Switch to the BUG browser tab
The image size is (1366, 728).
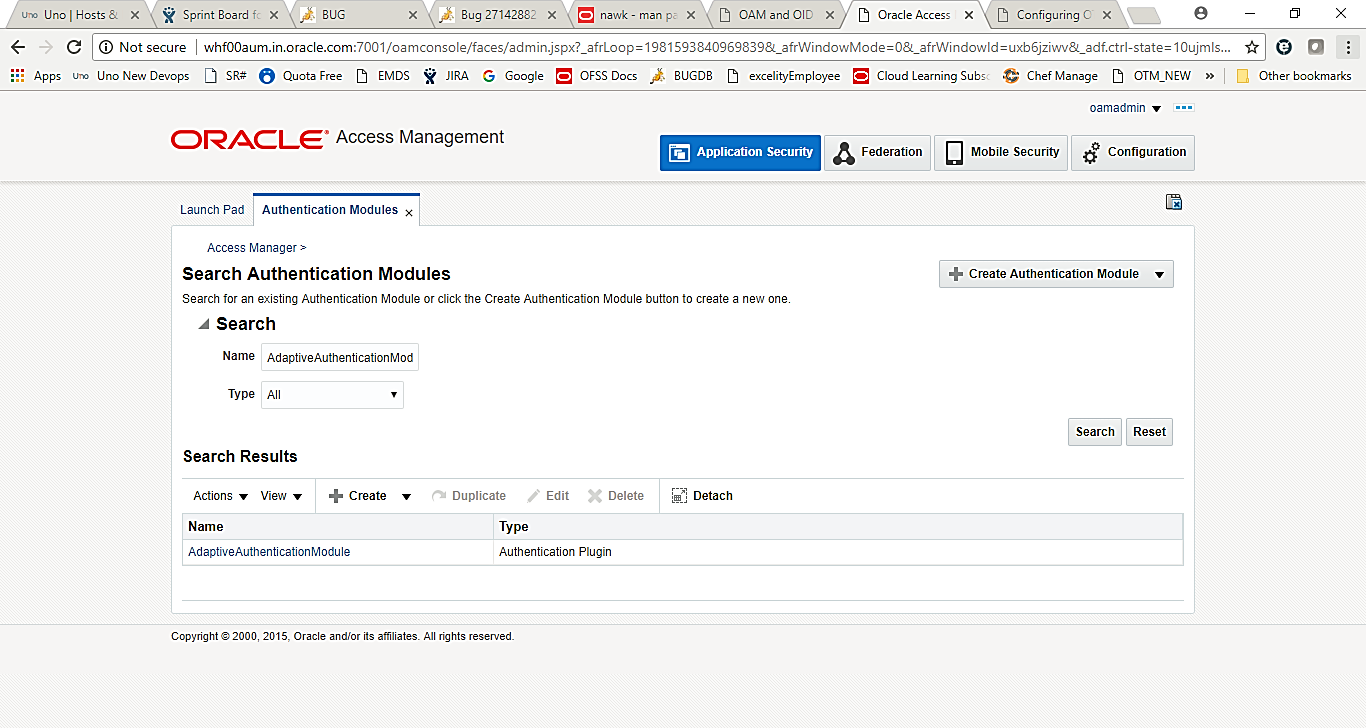tap(357, 15)
